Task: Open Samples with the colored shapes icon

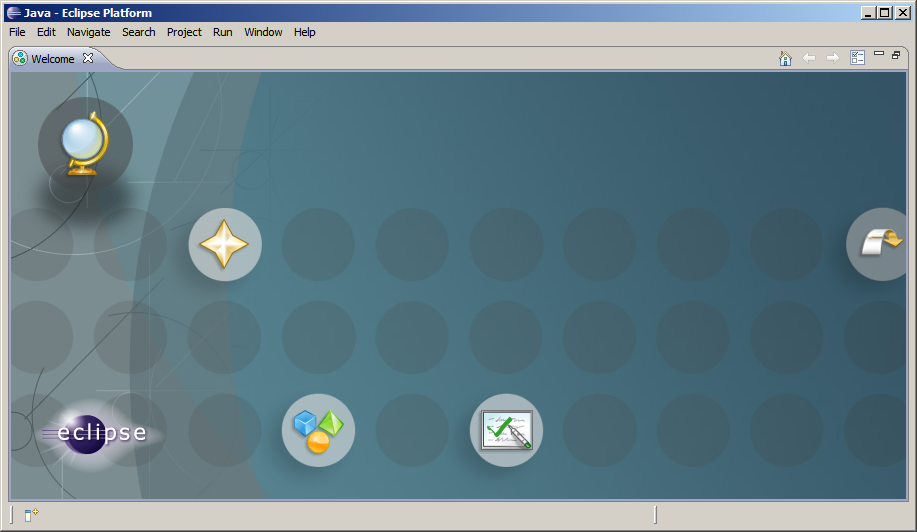Action: (x=318, y=430)
